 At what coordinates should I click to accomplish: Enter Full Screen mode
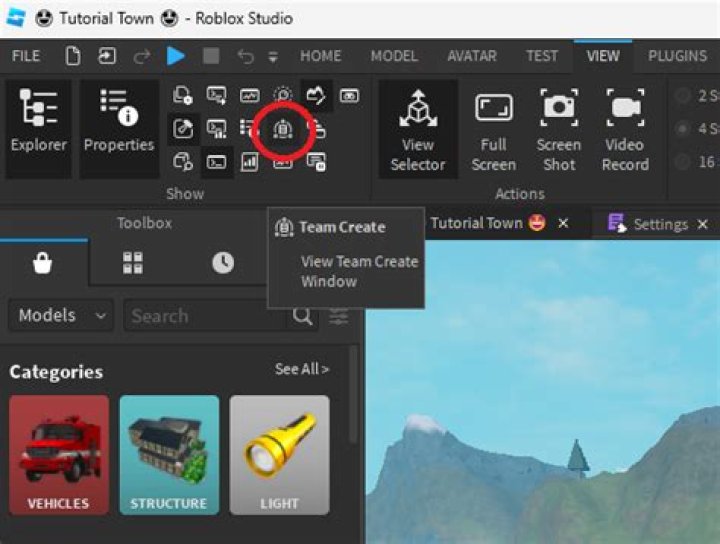(493, 127)
